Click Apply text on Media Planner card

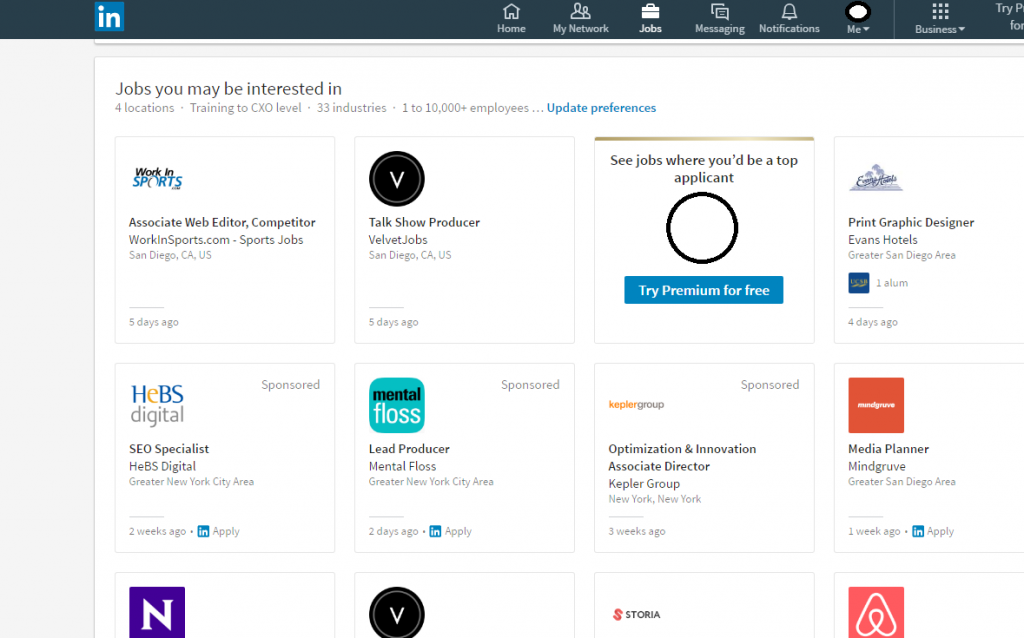[940, 532]
